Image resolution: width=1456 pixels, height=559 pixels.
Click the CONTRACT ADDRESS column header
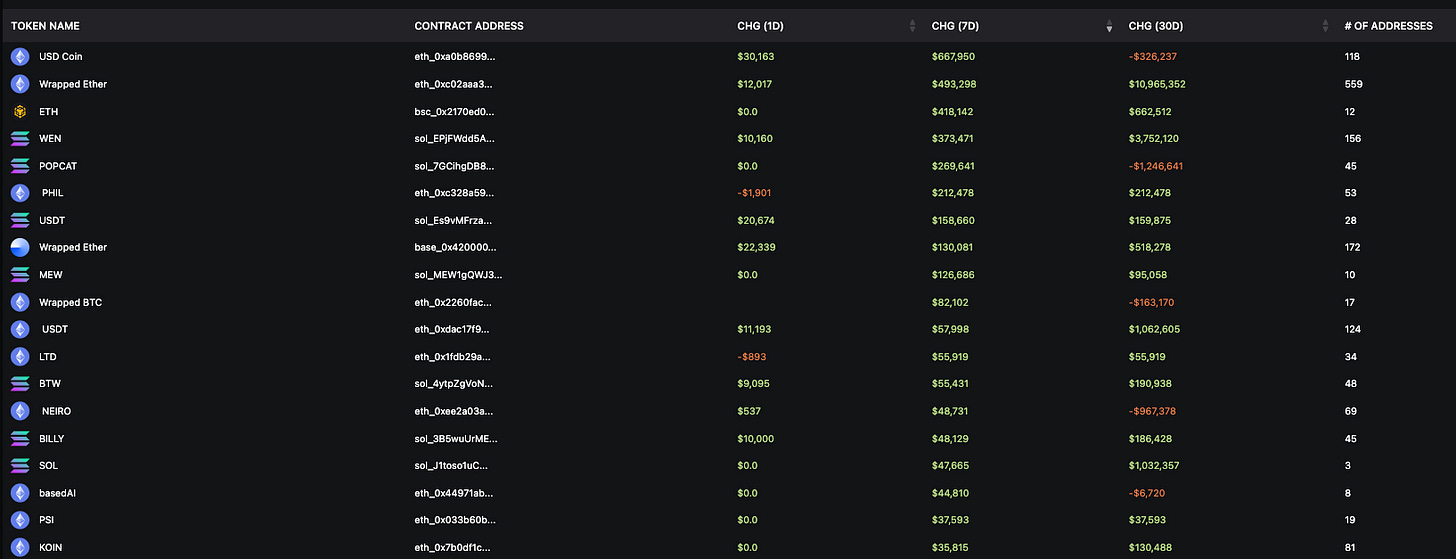[x=469, y=26]
